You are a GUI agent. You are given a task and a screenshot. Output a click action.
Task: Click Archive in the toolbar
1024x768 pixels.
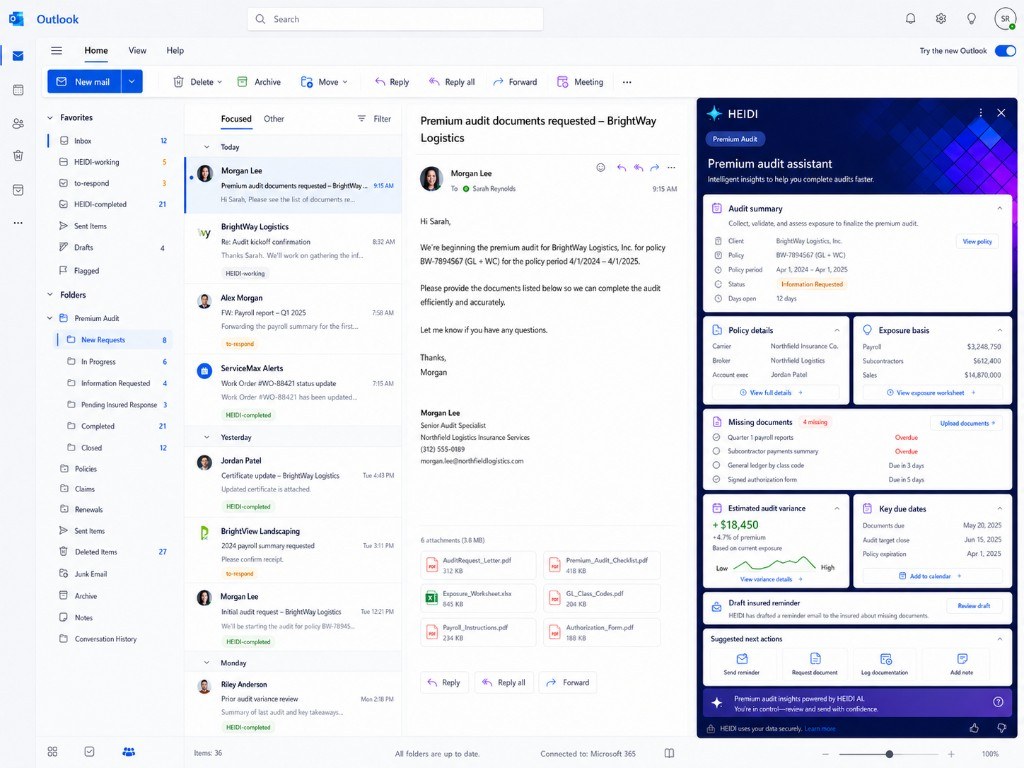click(x=259, y=82)
